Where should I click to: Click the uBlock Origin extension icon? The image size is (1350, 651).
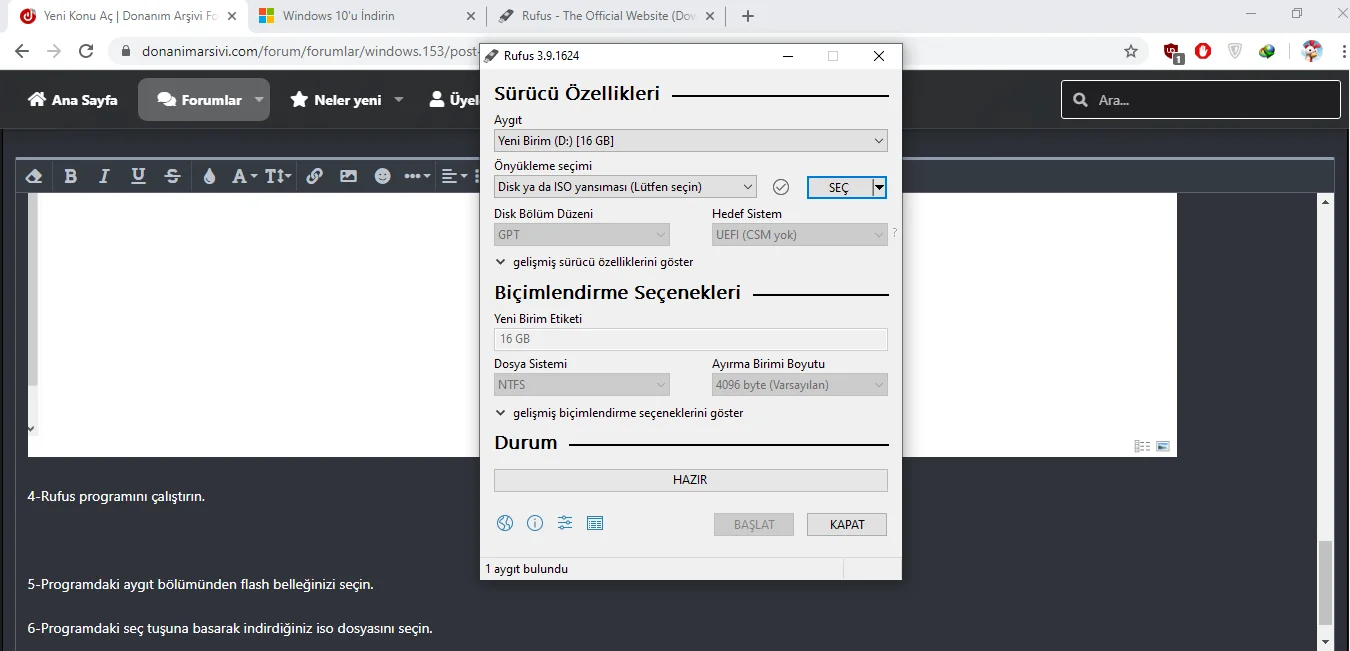[x=1173, y=52]
